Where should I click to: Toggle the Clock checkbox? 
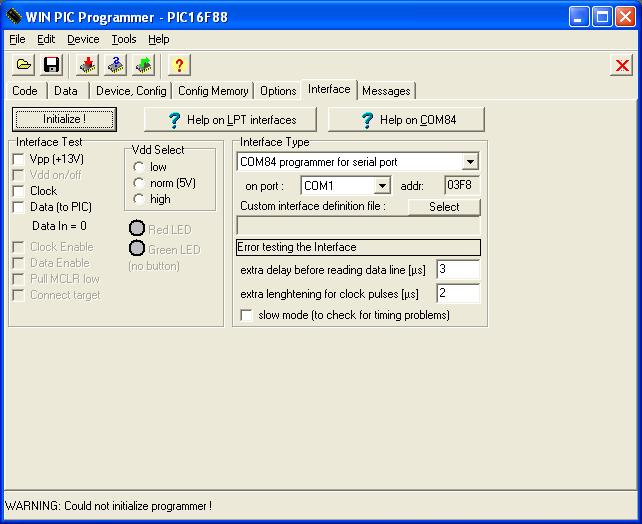pyautogui.click(x=18, y=191)
